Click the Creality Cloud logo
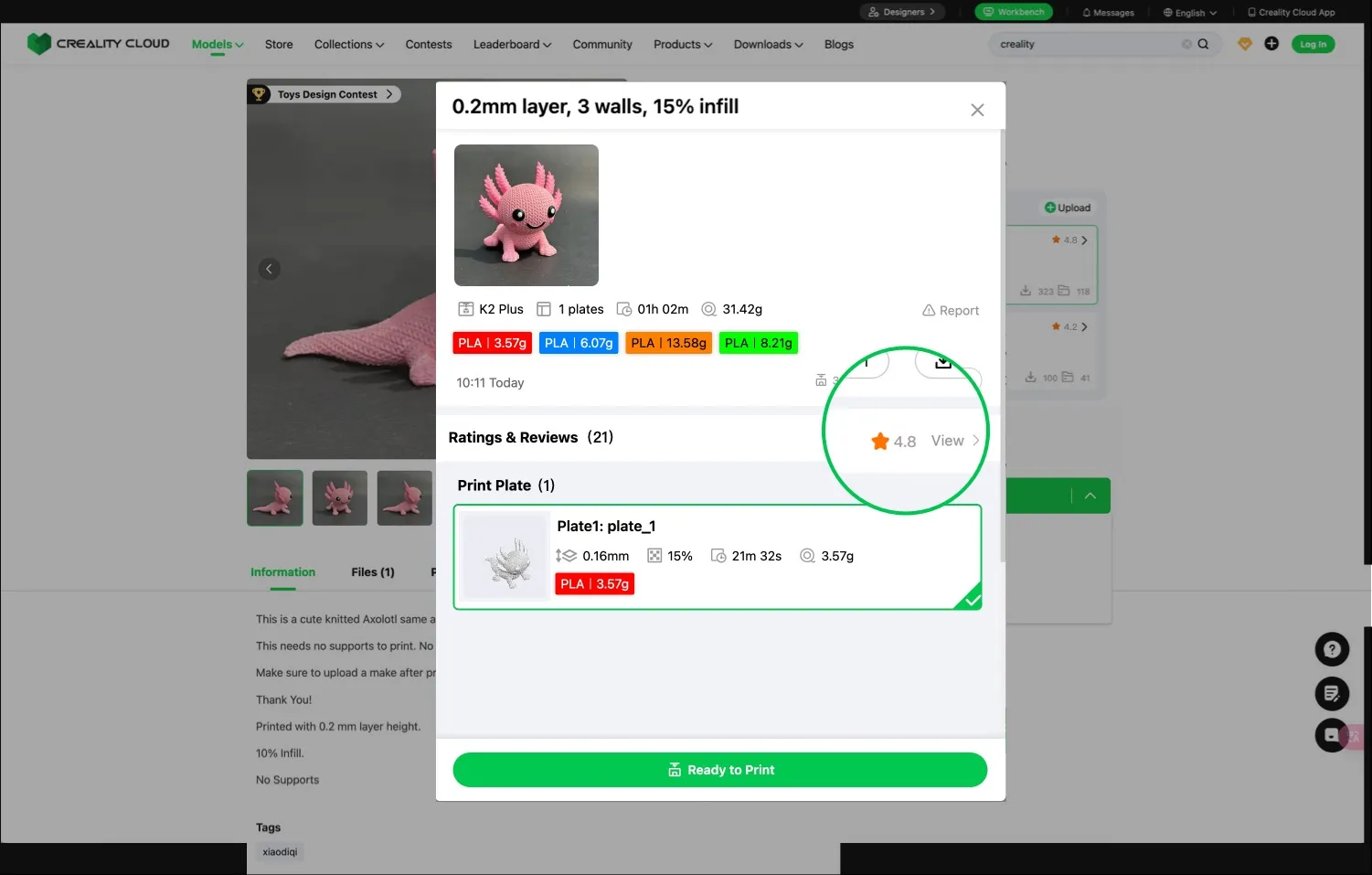1372x875 pixels. (x=99, y=44)
